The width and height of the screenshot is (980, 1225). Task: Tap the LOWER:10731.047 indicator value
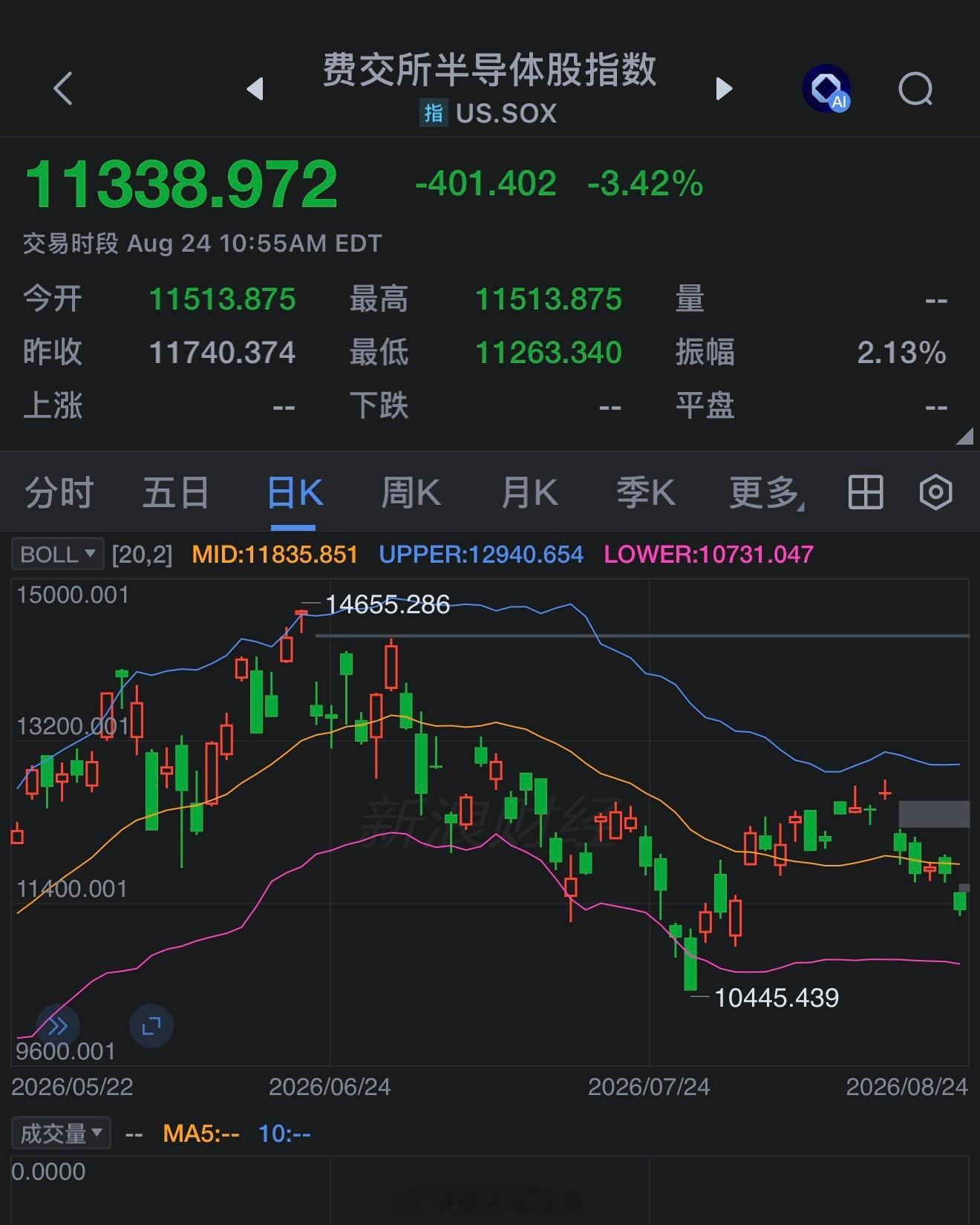[x=709, y=555]
